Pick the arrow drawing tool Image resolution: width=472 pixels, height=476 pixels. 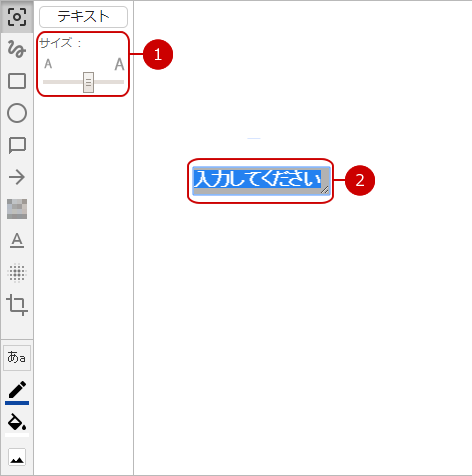pyautogui.click(x=17, y=177)
